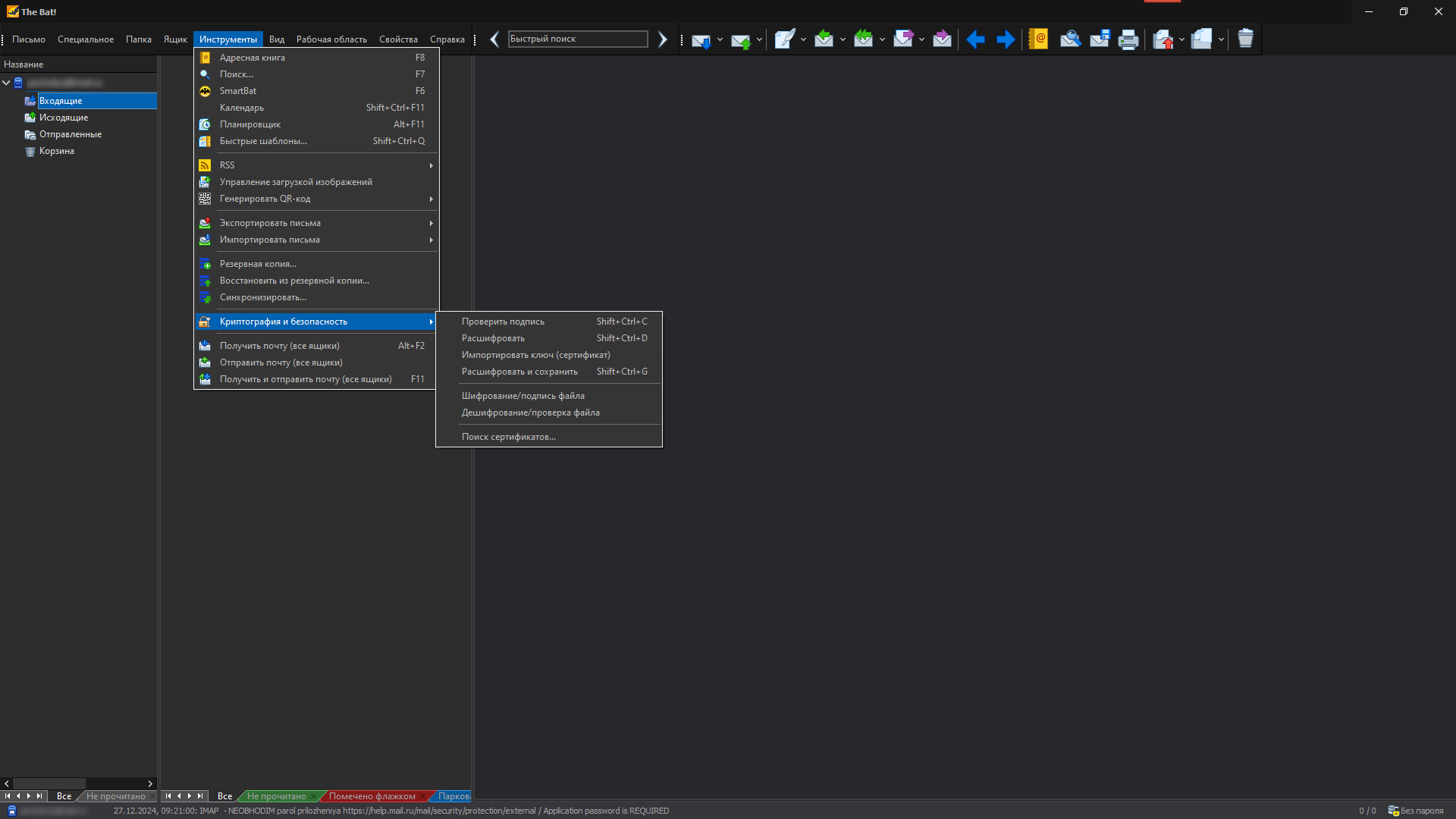Screen dimensions: 1456x819
Task: Click the Create new message quill icon
Action: point(785,39)
